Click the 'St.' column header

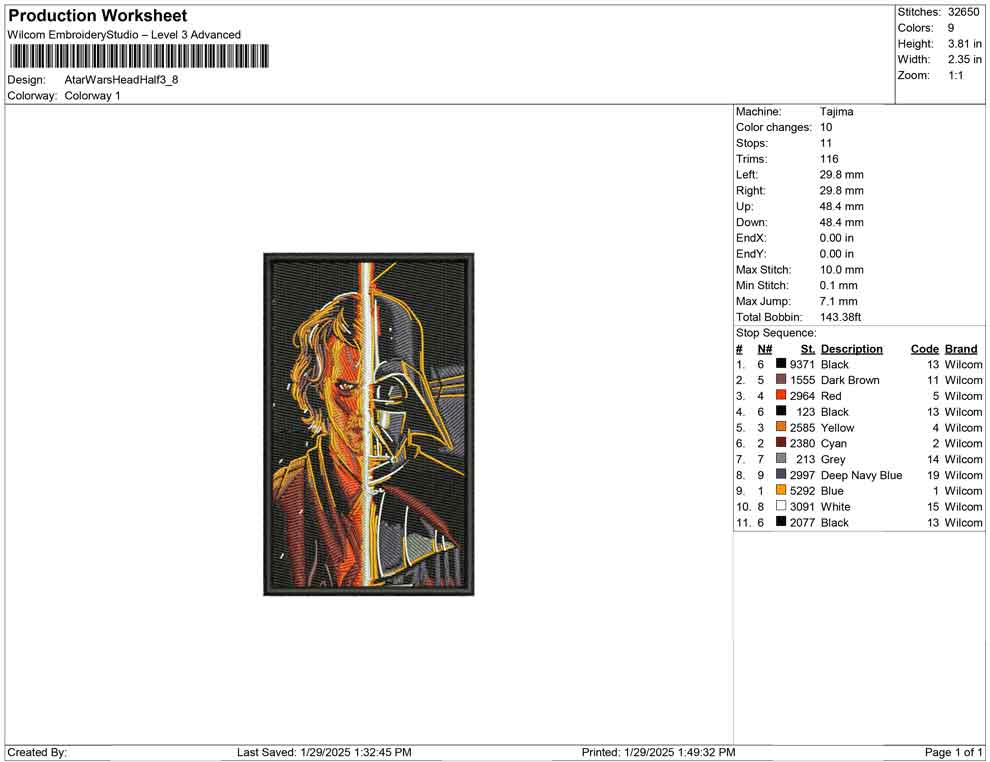[x=808, y=349]
